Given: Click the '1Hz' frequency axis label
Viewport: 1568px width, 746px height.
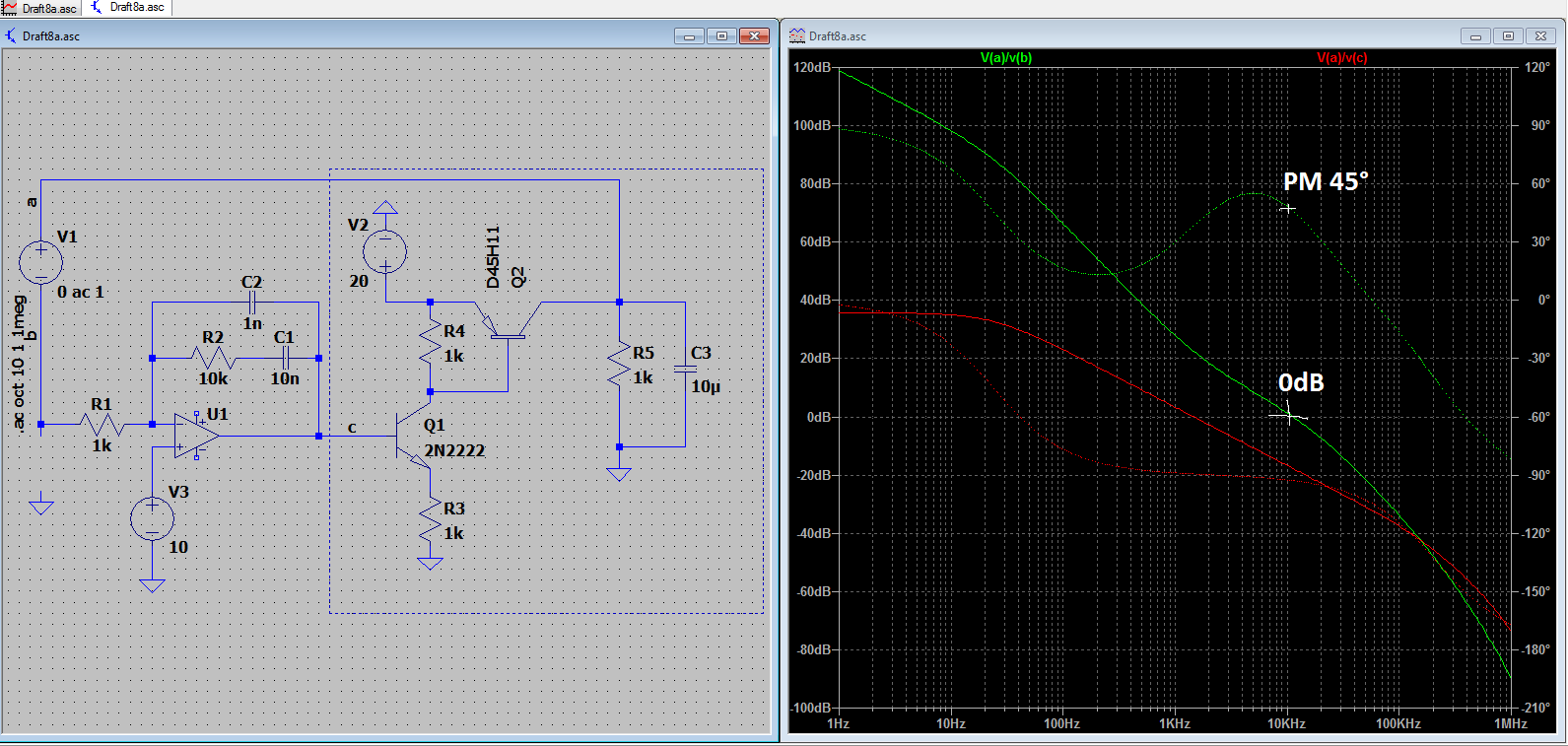Looking at the screenshot, I should coord(839,723).
